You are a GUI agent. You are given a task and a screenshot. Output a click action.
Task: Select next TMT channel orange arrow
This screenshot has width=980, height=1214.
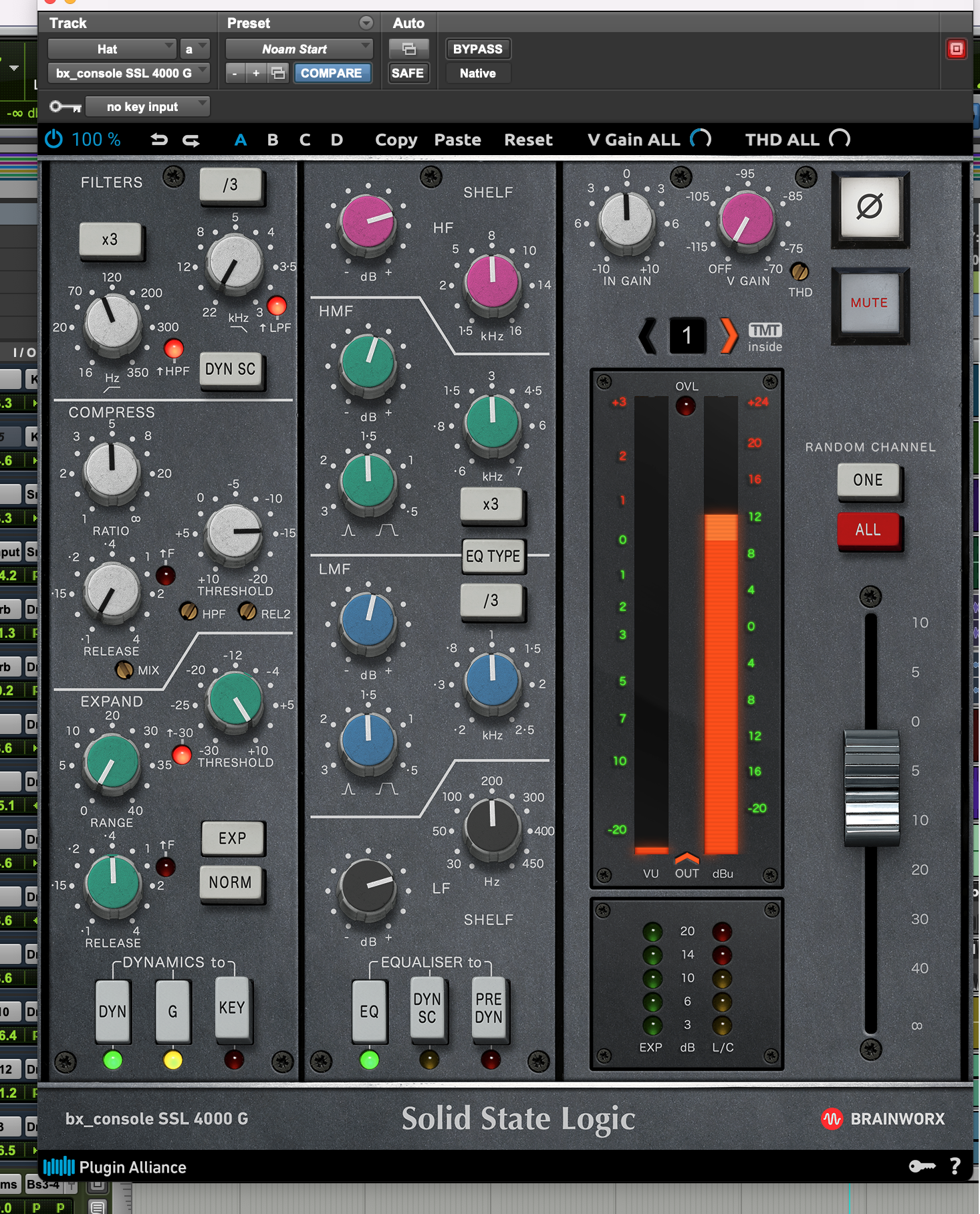(728, 335)
